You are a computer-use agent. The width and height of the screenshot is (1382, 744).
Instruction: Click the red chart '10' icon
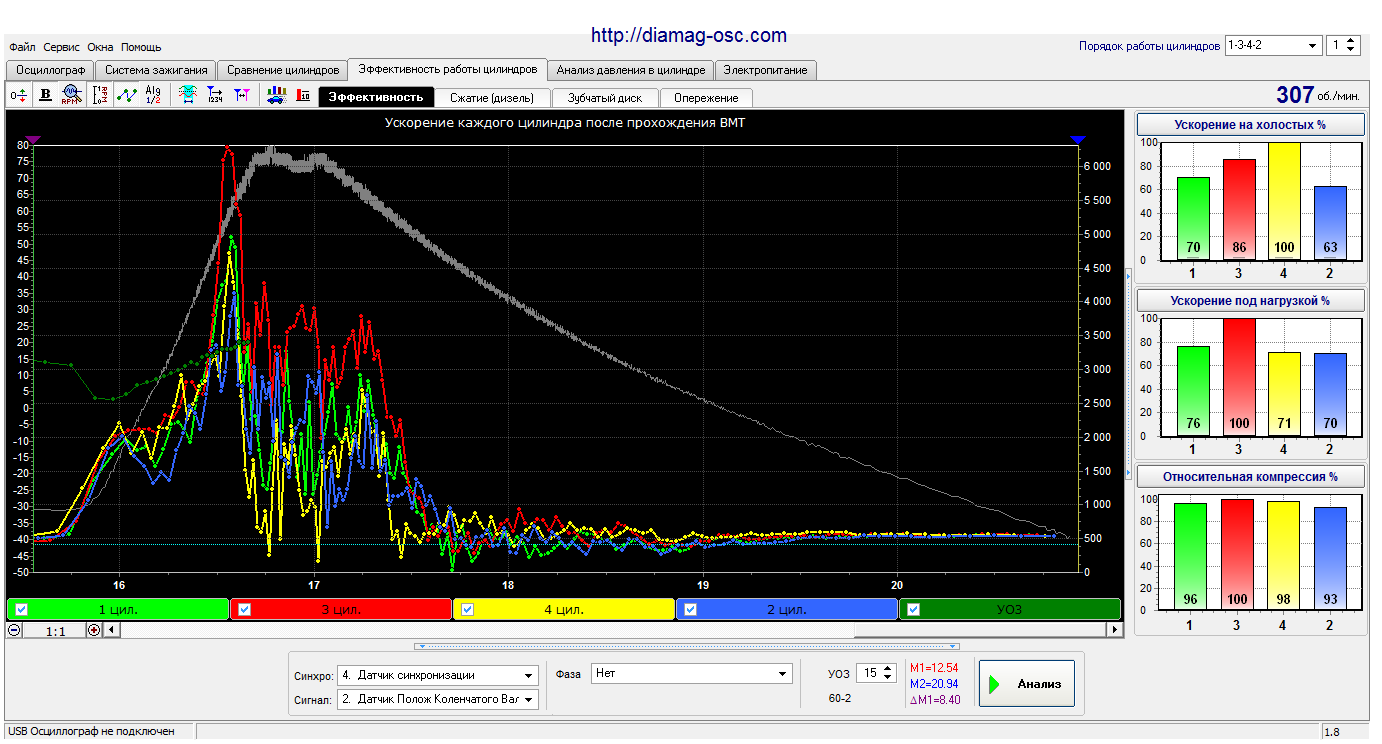point(303,95)
